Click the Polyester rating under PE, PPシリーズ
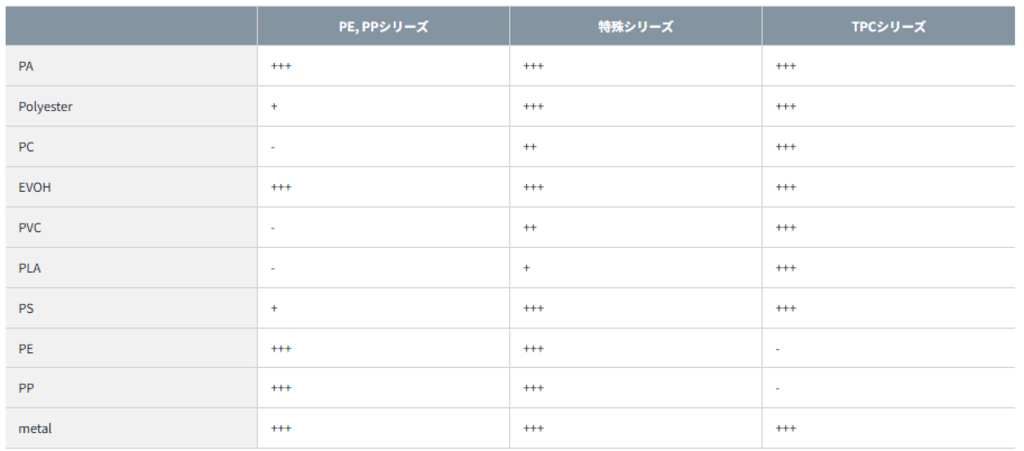This screenshot has width=1024, height=451. pyautogui.click(x=274, y=106)
